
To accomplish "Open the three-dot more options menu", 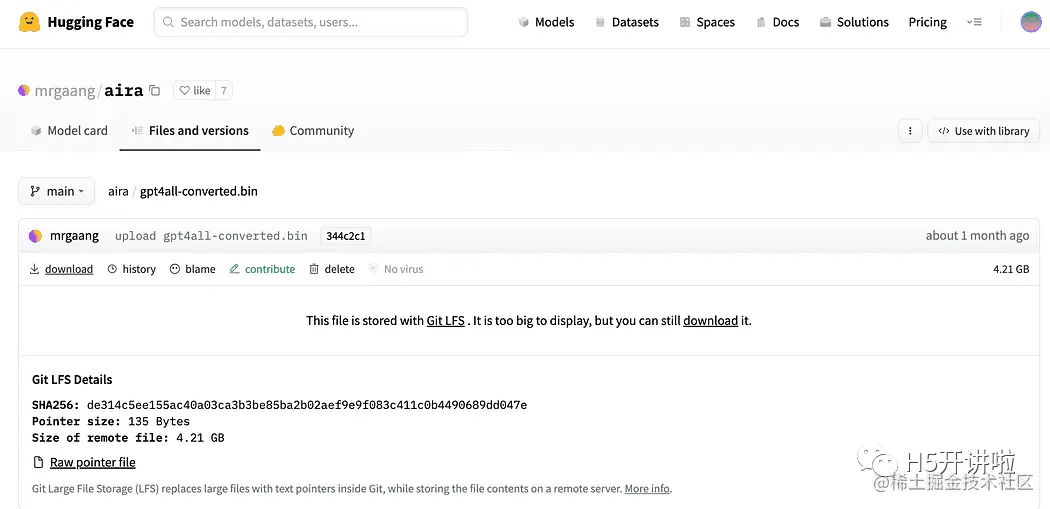I will point(909,131).
